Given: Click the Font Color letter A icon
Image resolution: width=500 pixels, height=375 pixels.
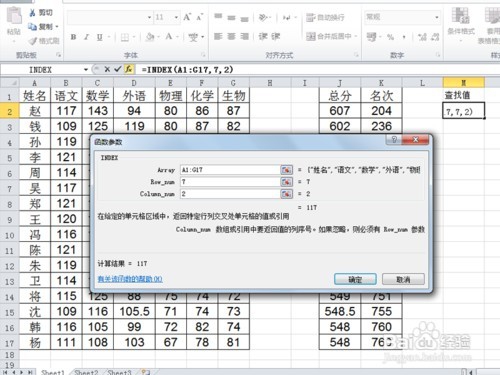Looking at the screenshot, I should click(169, 37).
